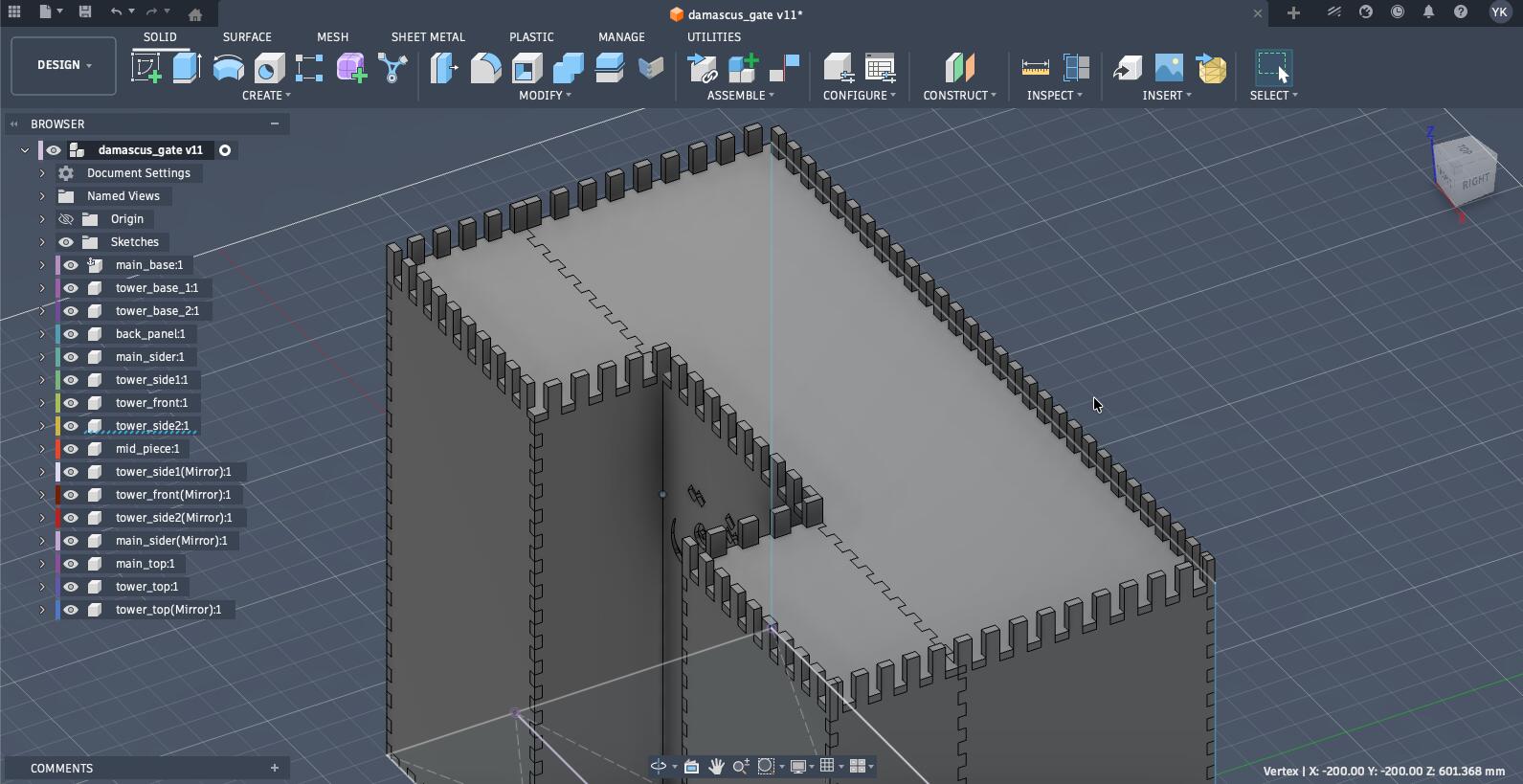Click the Create Sketch tool icon
This screenshot has width=1523, height=784.
click(146, 68)
